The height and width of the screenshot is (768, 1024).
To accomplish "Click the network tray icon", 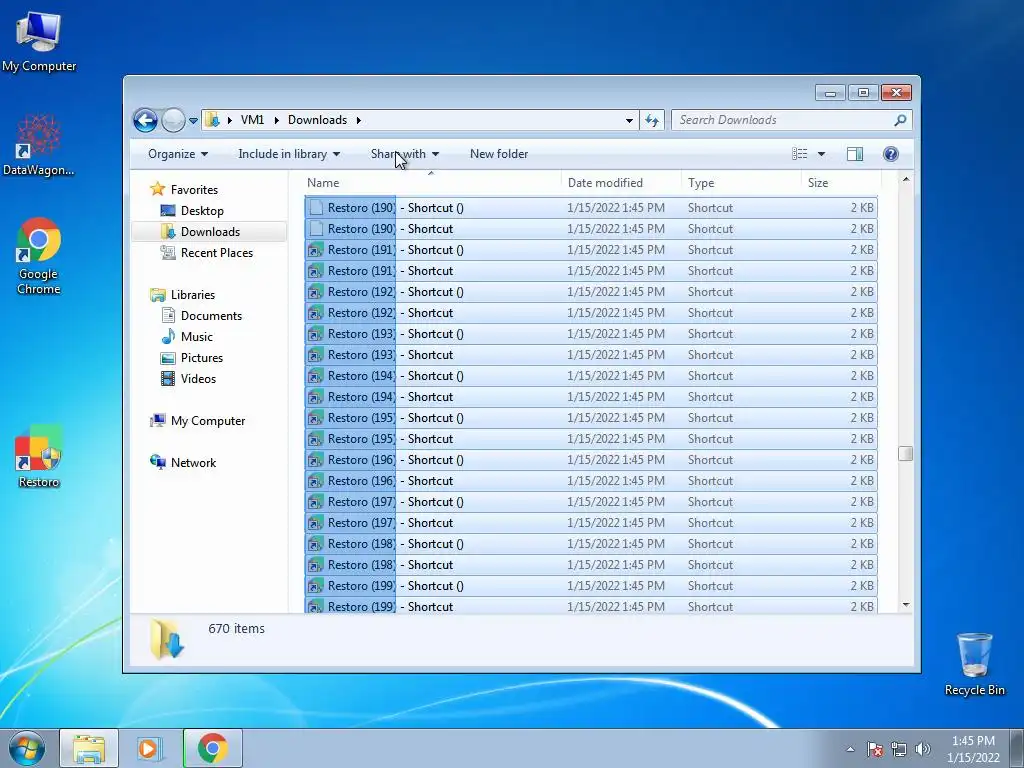I will coord(899,749).
